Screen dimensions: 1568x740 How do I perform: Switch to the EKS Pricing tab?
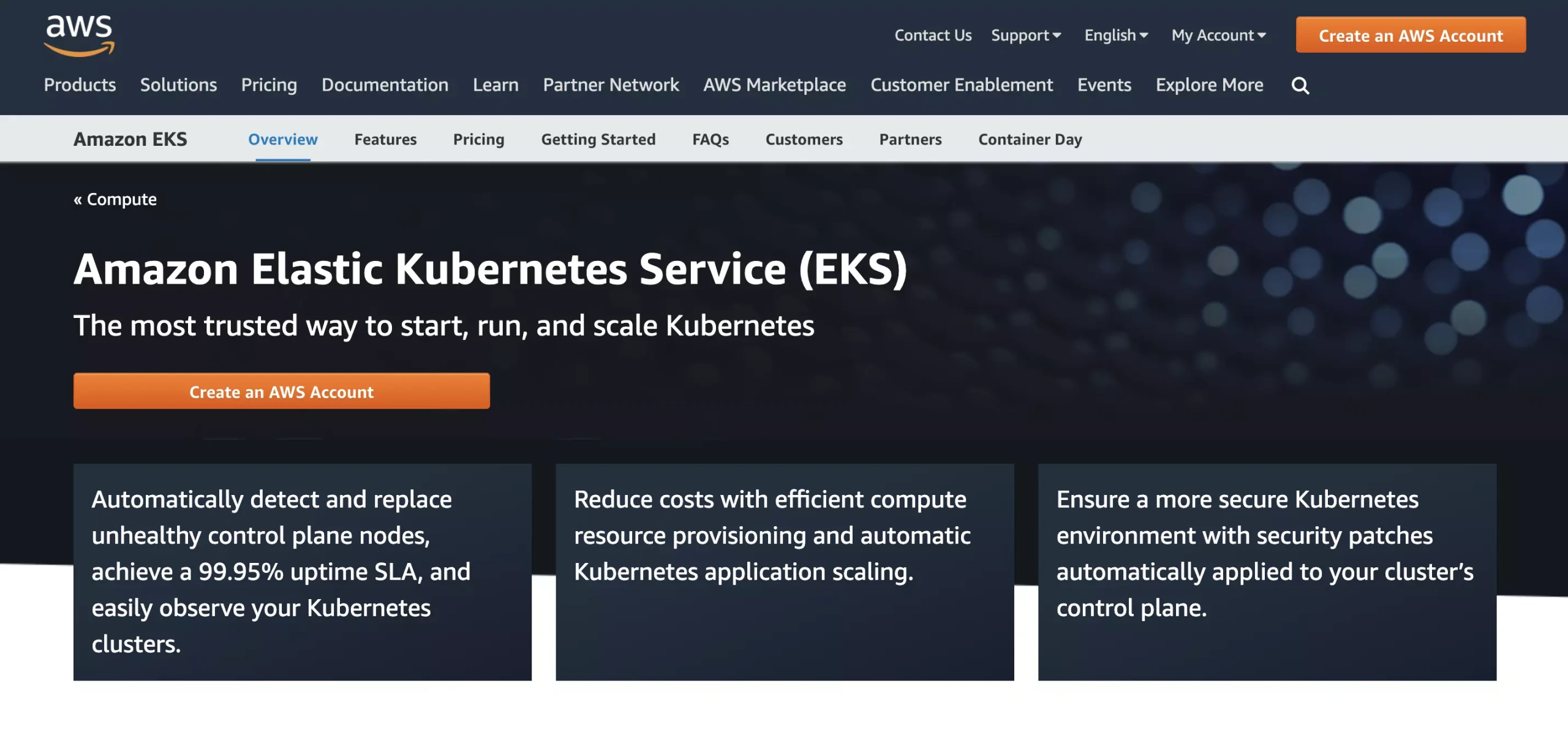[478, 139]
